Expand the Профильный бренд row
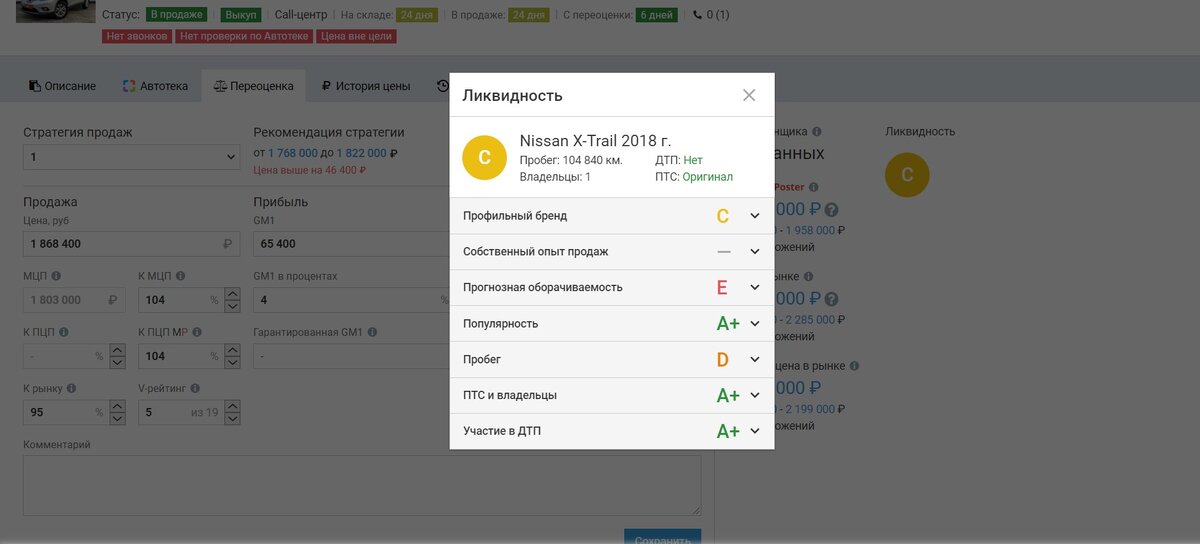Screen dimensions: 1200x544 (755, 216)
